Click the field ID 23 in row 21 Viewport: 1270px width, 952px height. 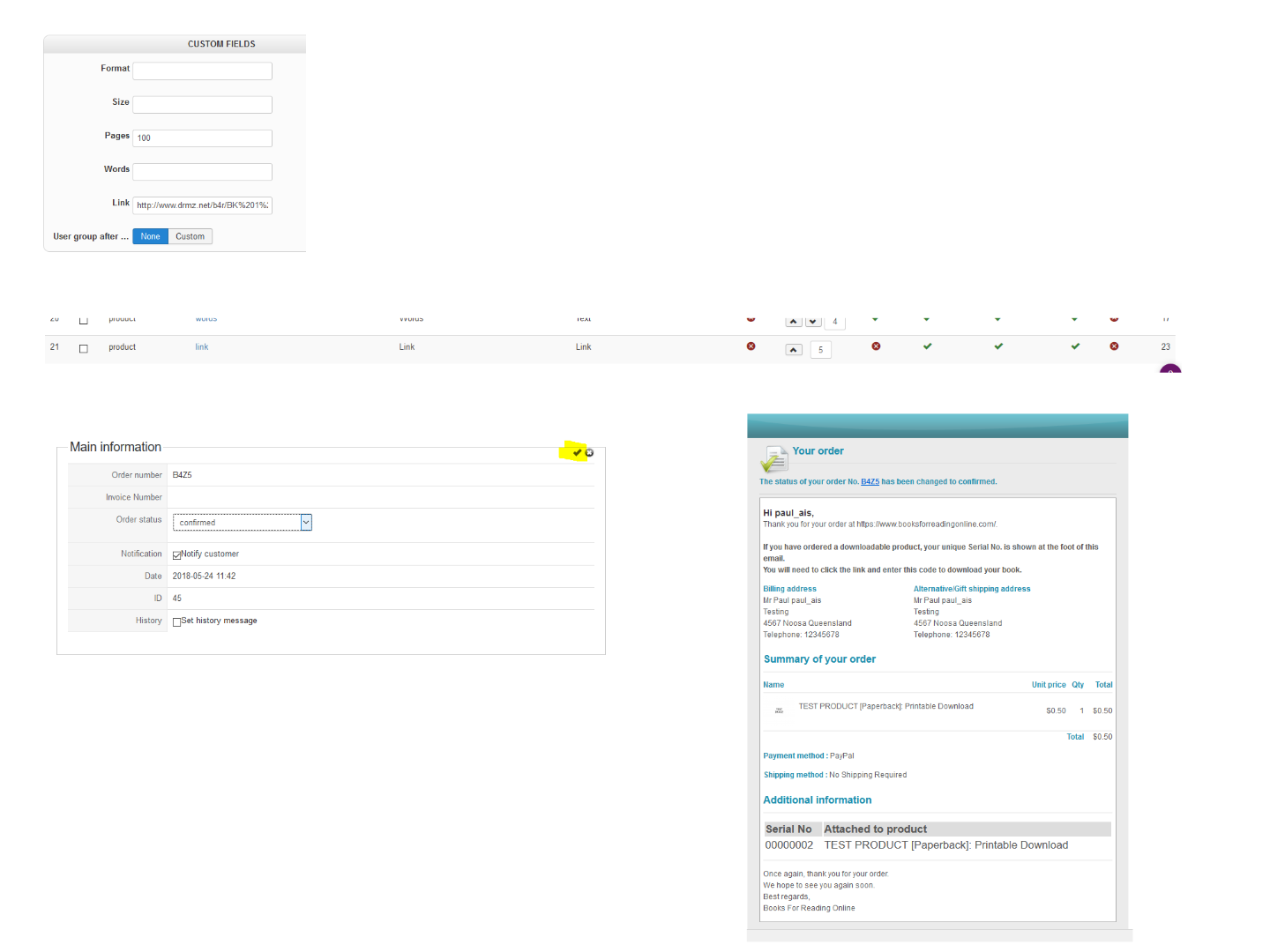[1165, 347]
